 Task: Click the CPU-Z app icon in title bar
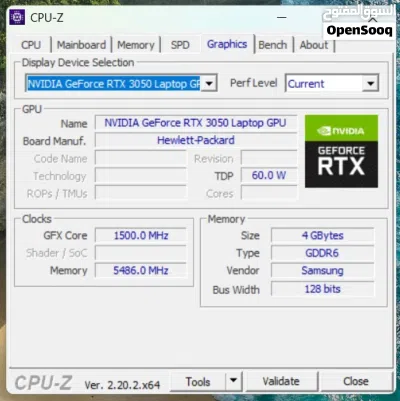tap(17, 17)
